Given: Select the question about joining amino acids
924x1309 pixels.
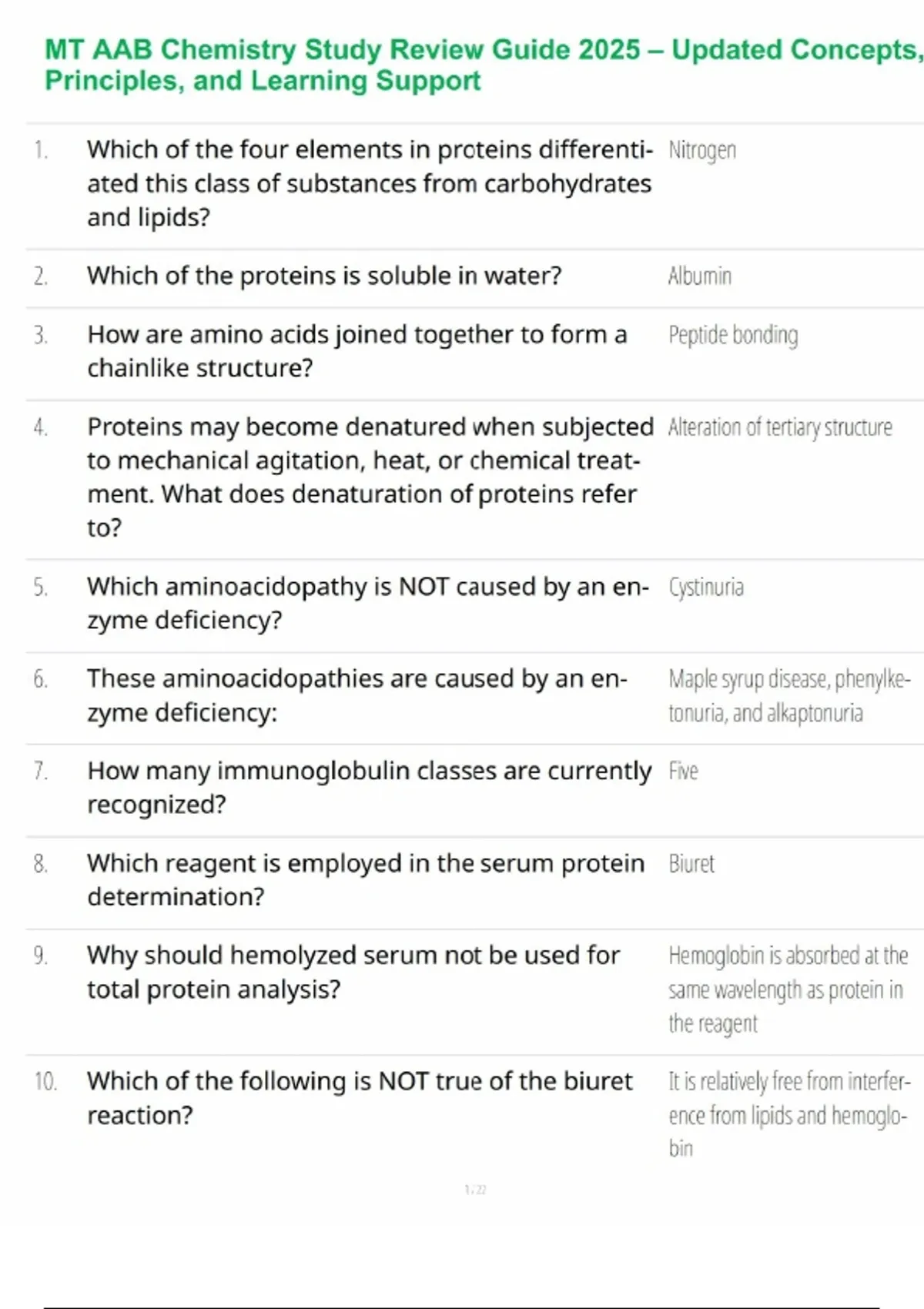Looking at the screenshot, I should coord(357,351).
